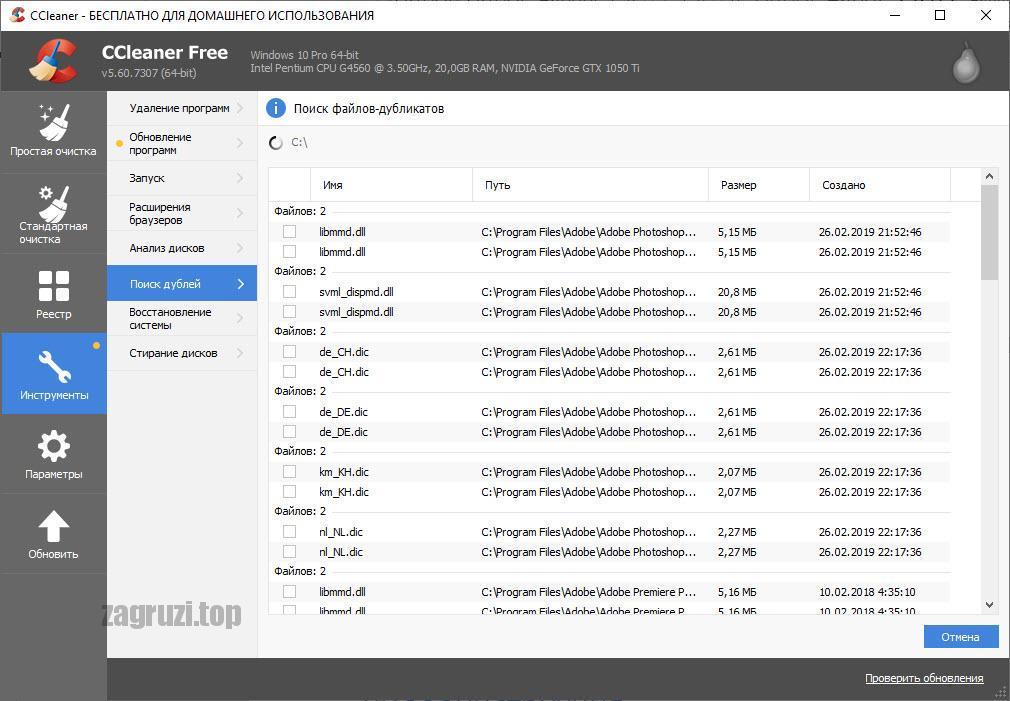The image size is (1010, 701).
Task: Click the list scrollbar thumb
Action: 989,232
